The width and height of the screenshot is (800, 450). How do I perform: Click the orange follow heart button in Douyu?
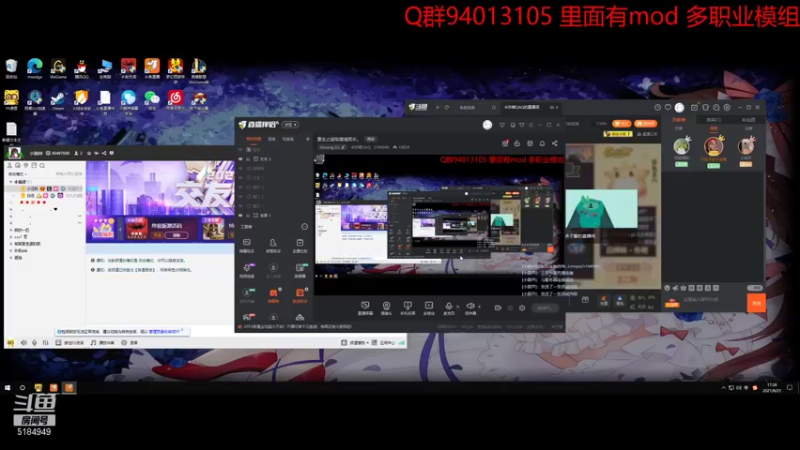pos(621,123)
